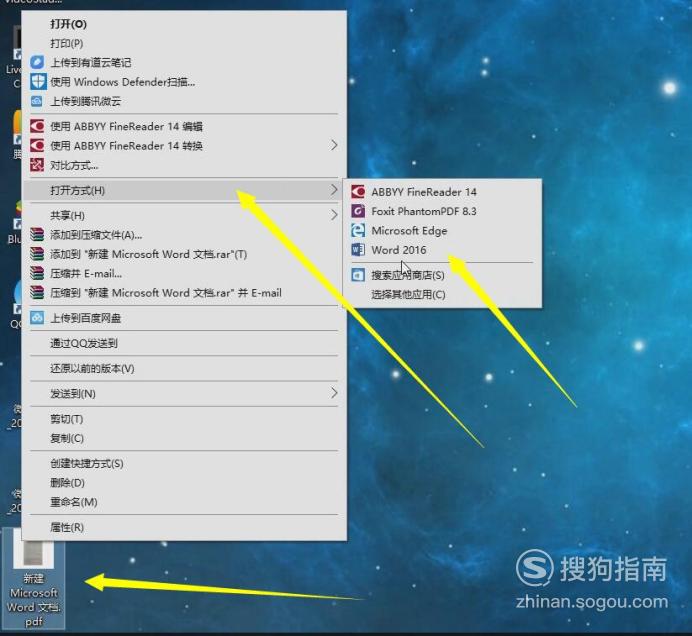Open the 打开方式(H) menu entry
The height and width of the screenshot is (636, 692).
(x=184, y=190)
